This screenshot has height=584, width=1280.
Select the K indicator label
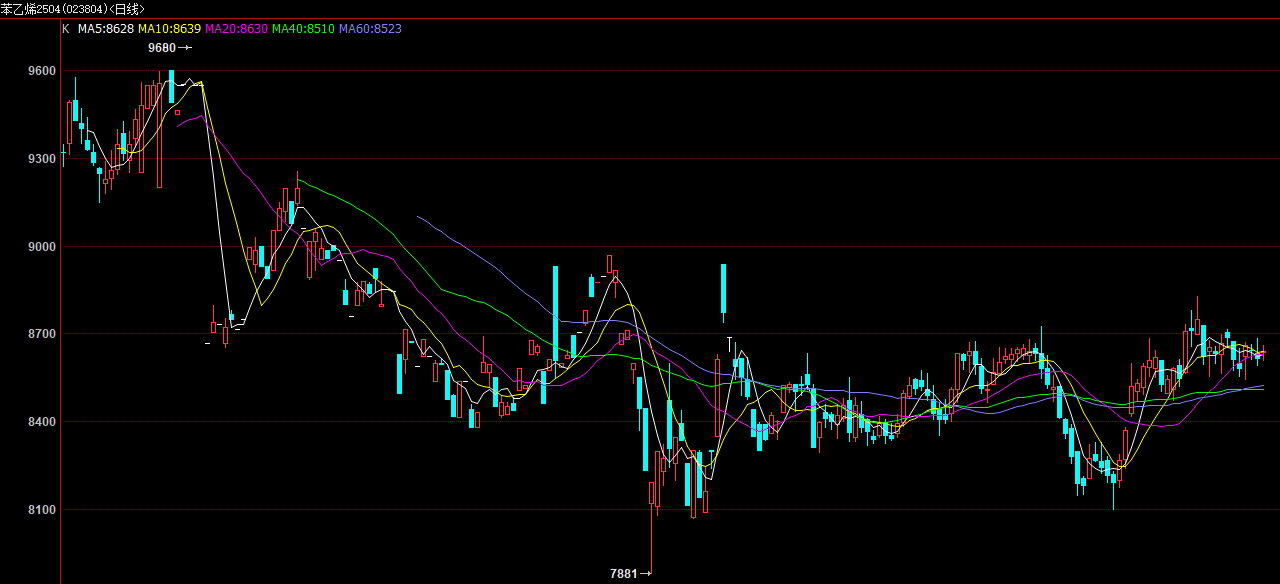point(66,29)
